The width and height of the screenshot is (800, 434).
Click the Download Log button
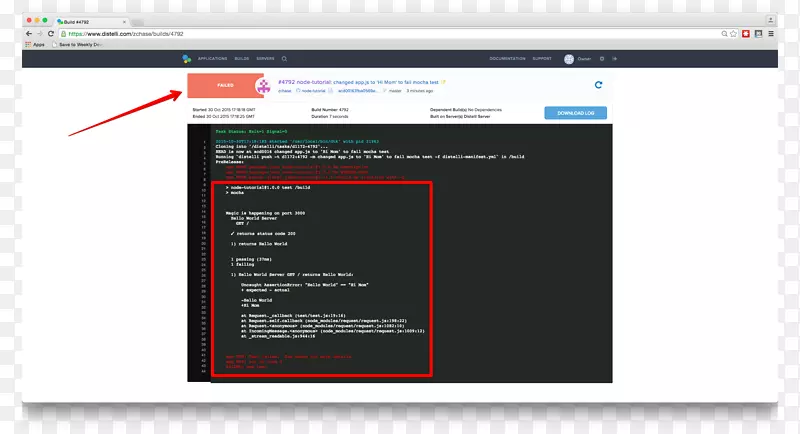coord(576,113)
